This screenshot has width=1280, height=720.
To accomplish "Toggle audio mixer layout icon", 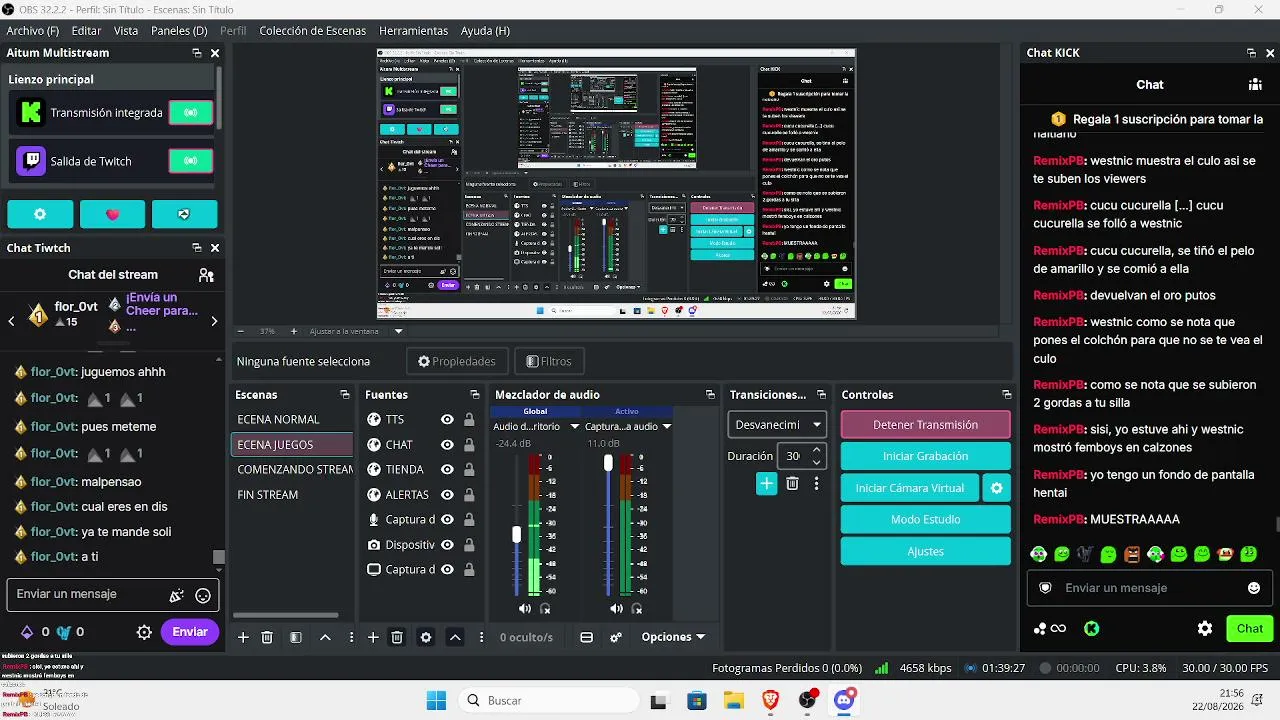I will pos(587,637).
